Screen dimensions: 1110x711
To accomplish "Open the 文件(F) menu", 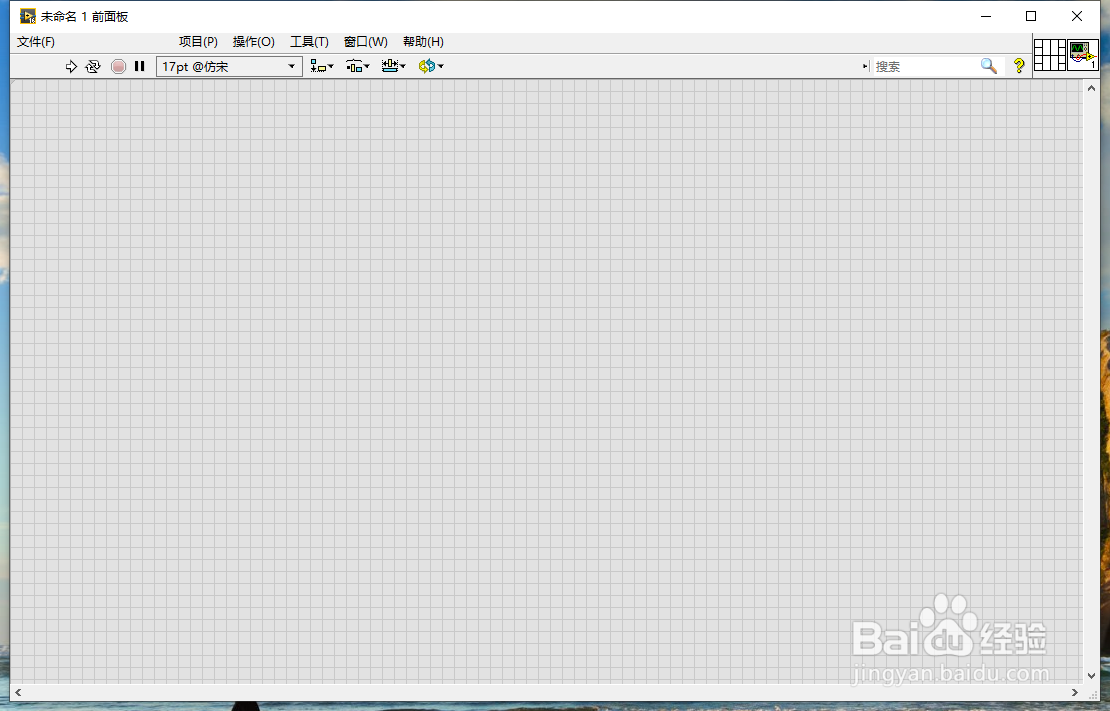I will tap(35, 42).
